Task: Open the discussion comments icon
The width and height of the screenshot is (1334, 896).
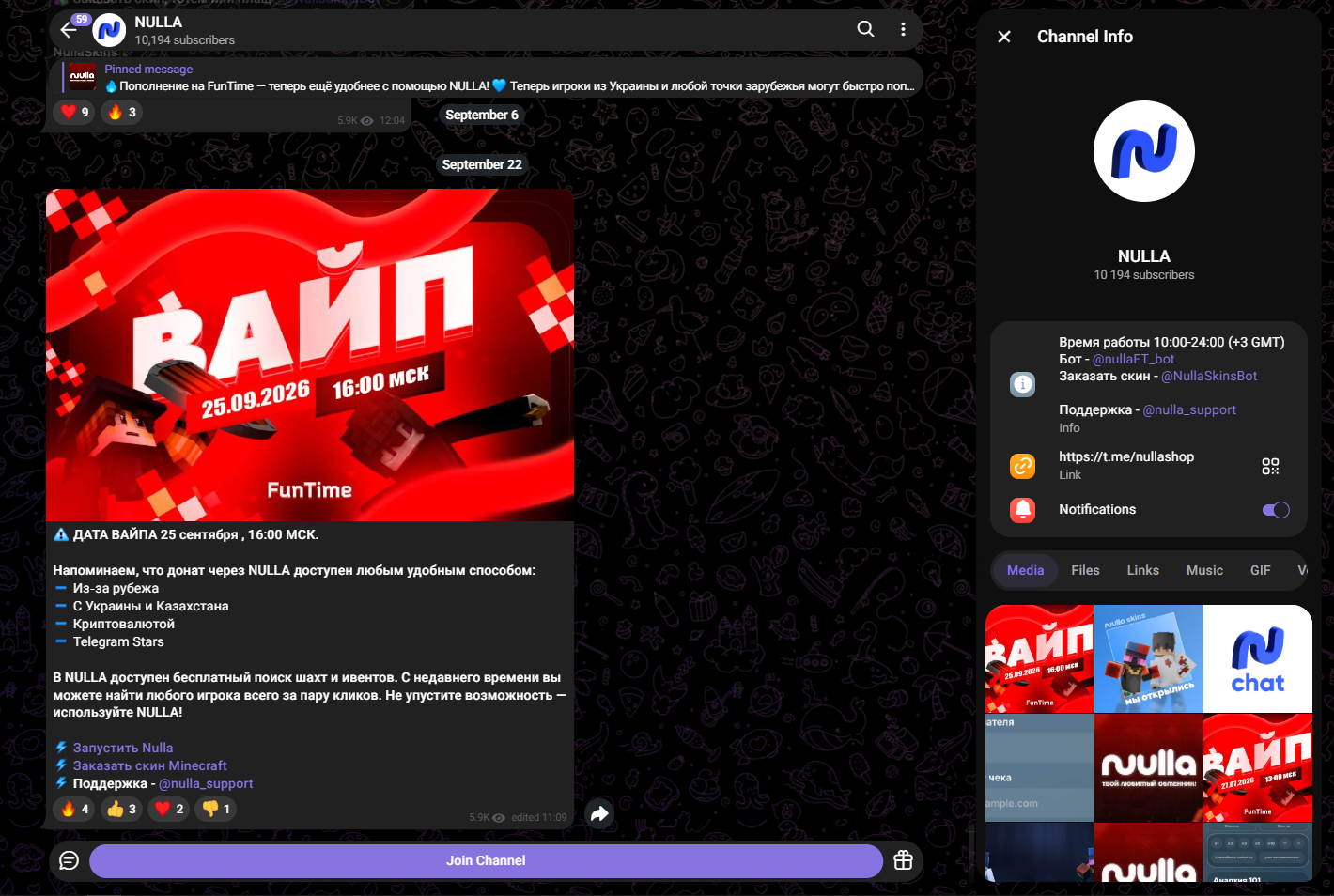Action: click(69, 860)
